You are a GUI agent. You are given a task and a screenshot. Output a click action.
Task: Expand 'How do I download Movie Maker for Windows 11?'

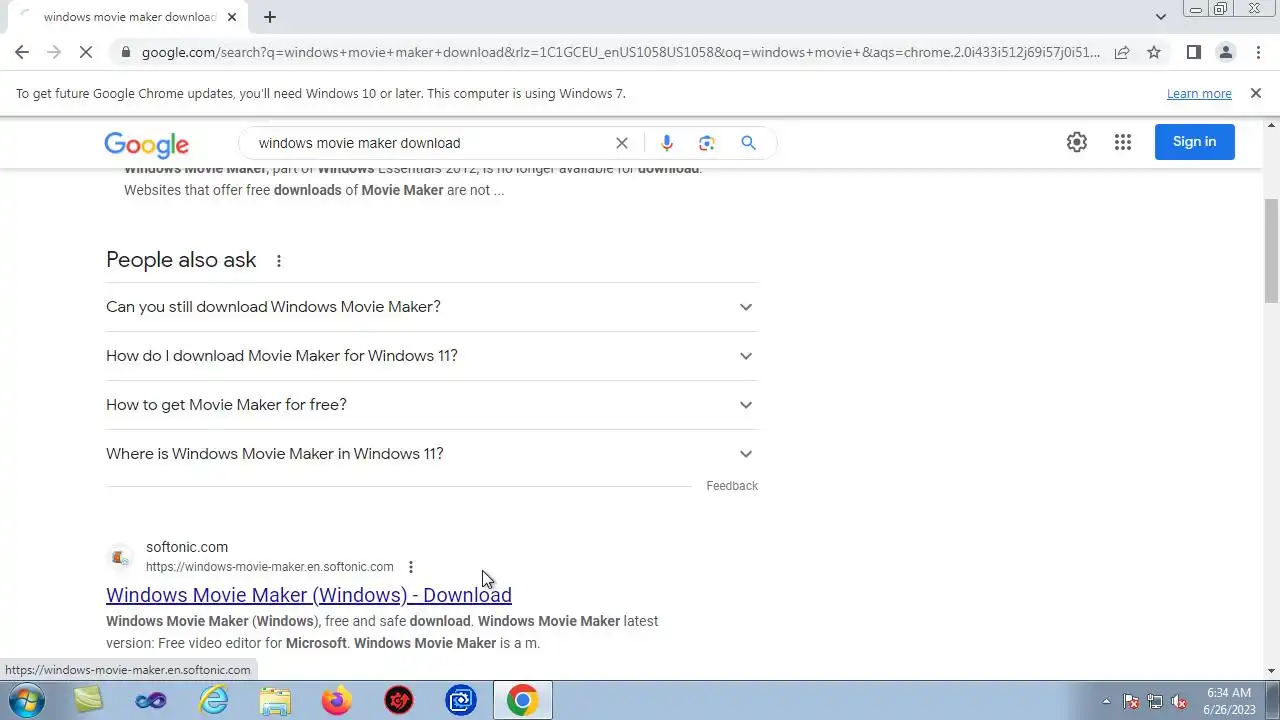[432, 356]
